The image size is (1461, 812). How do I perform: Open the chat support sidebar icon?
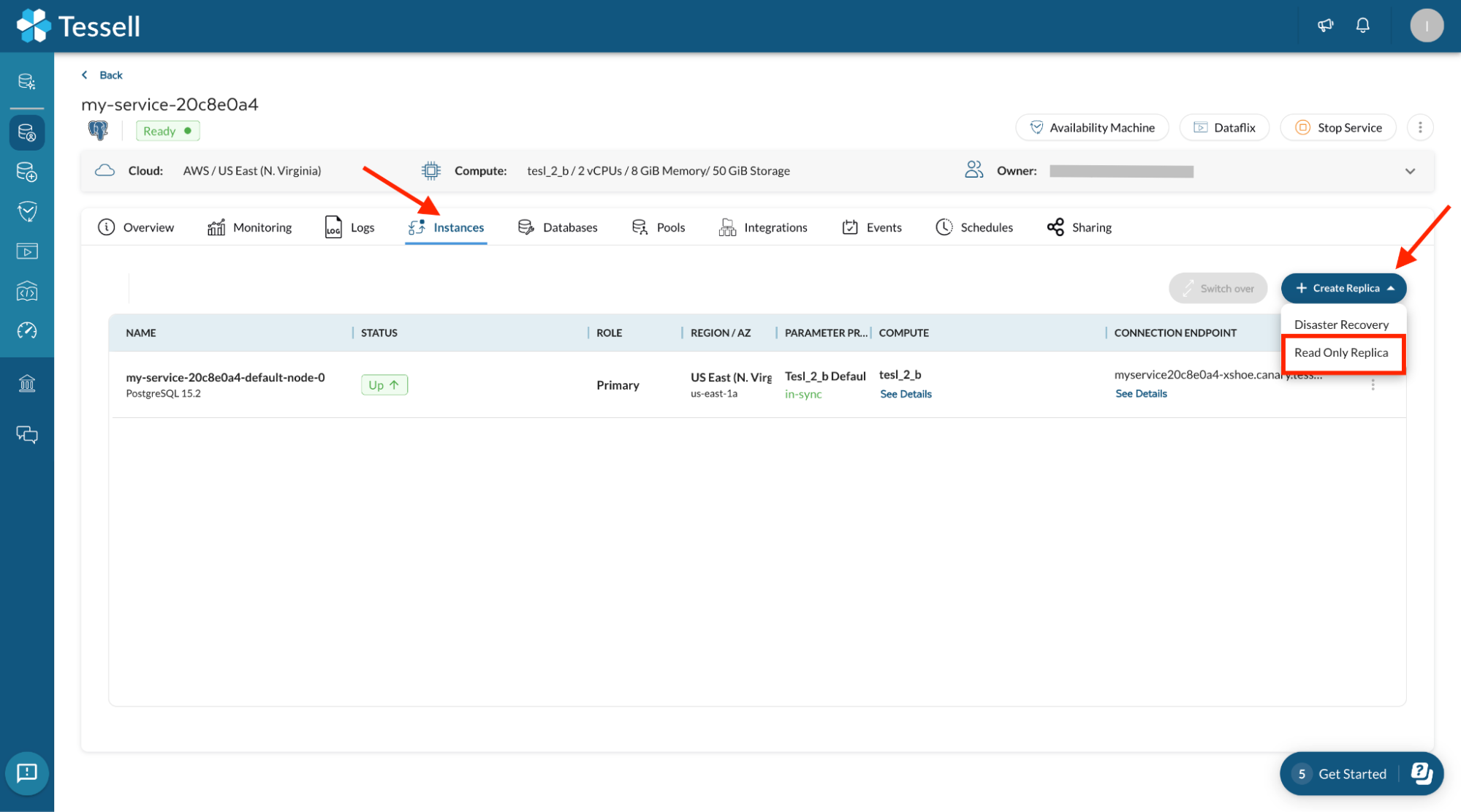click(x=27, y=435)
